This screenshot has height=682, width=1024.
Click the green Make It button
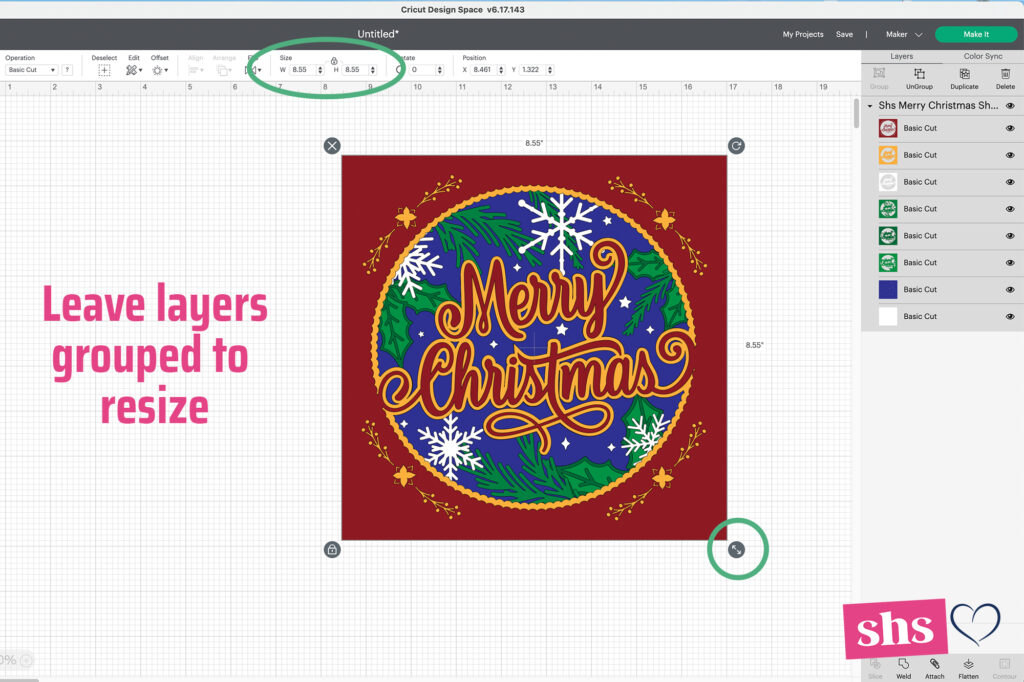[x=976, y=34]
